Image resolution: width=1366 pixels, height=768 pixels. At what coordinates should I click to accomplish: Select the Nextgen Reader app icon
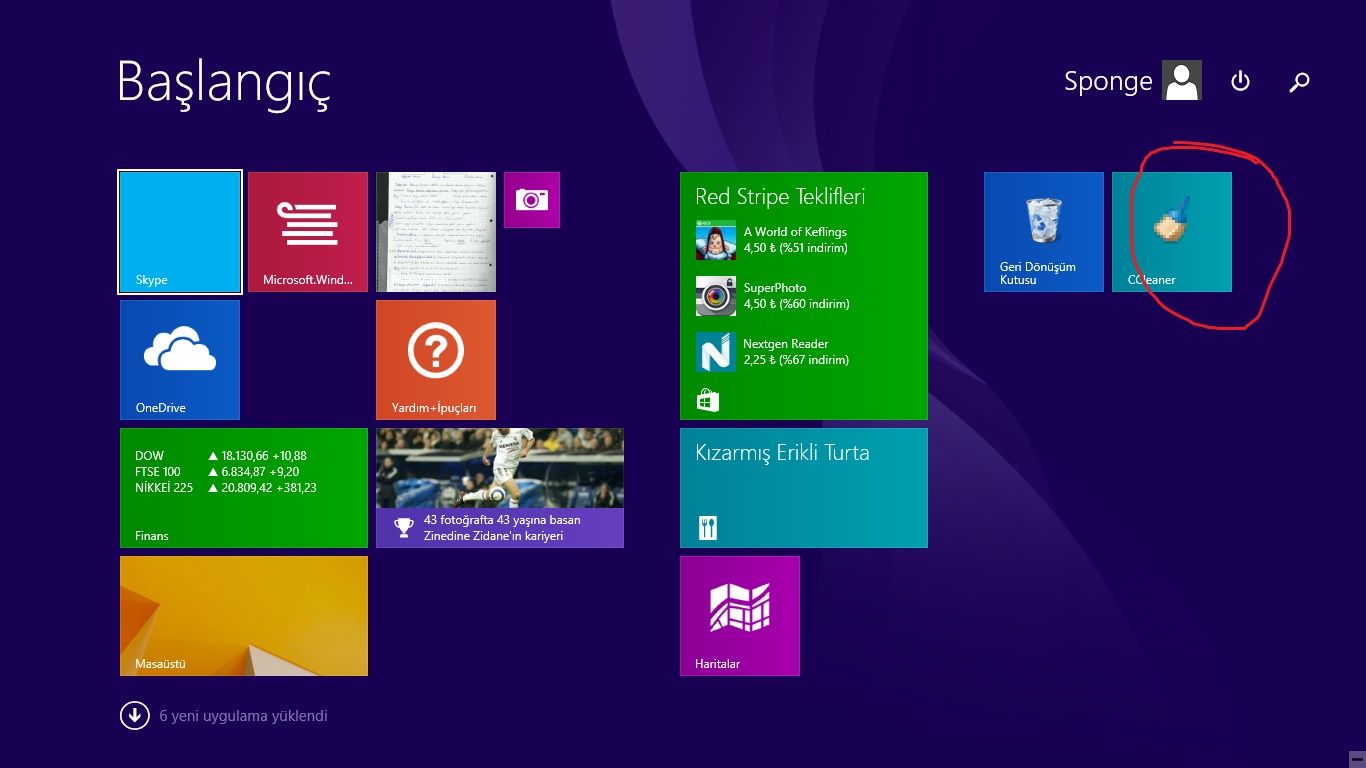coord(716,352)
